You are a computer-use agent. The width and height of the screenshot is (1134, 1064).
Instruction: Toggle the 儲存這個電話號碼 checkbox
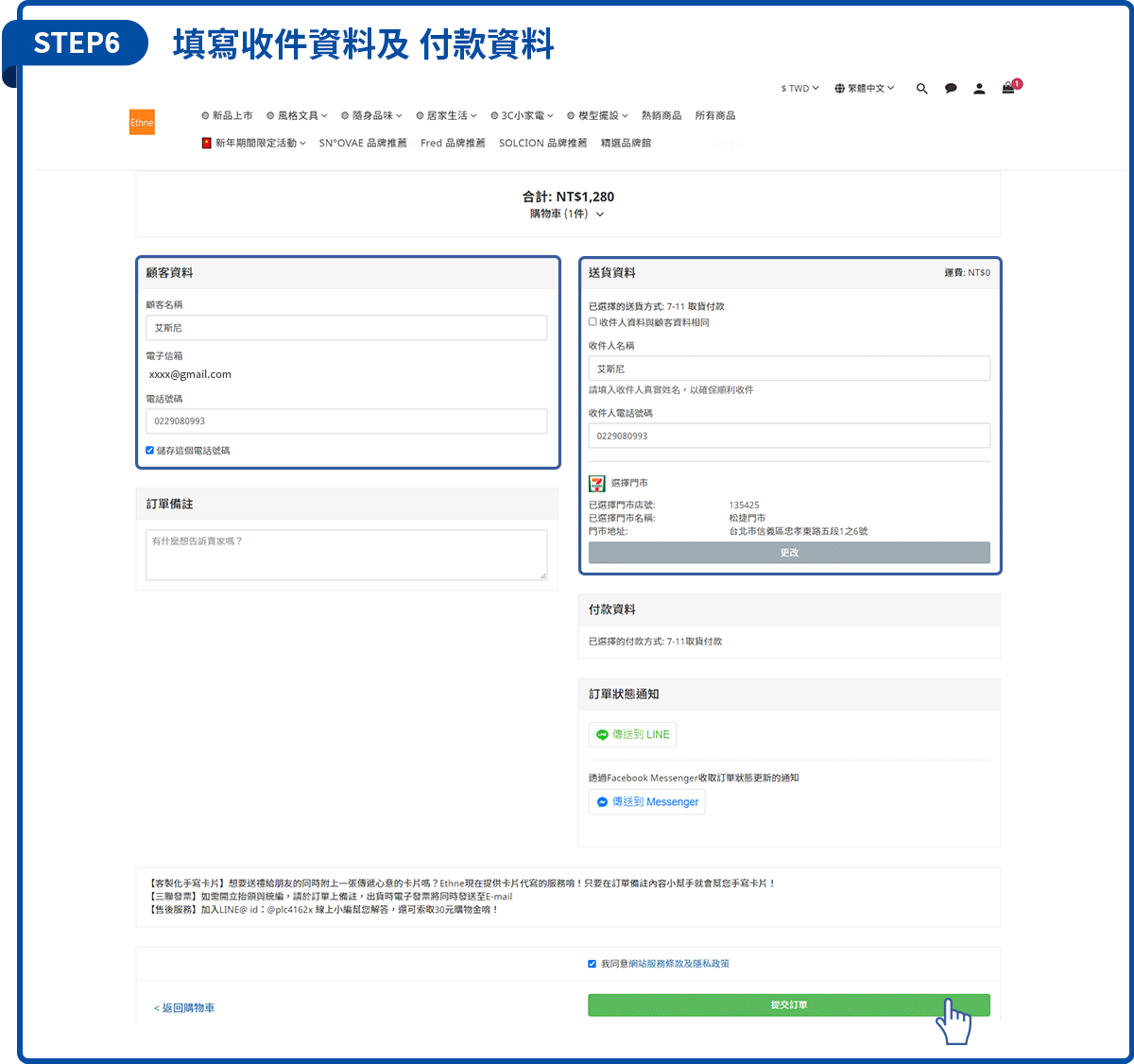[150, 451]
